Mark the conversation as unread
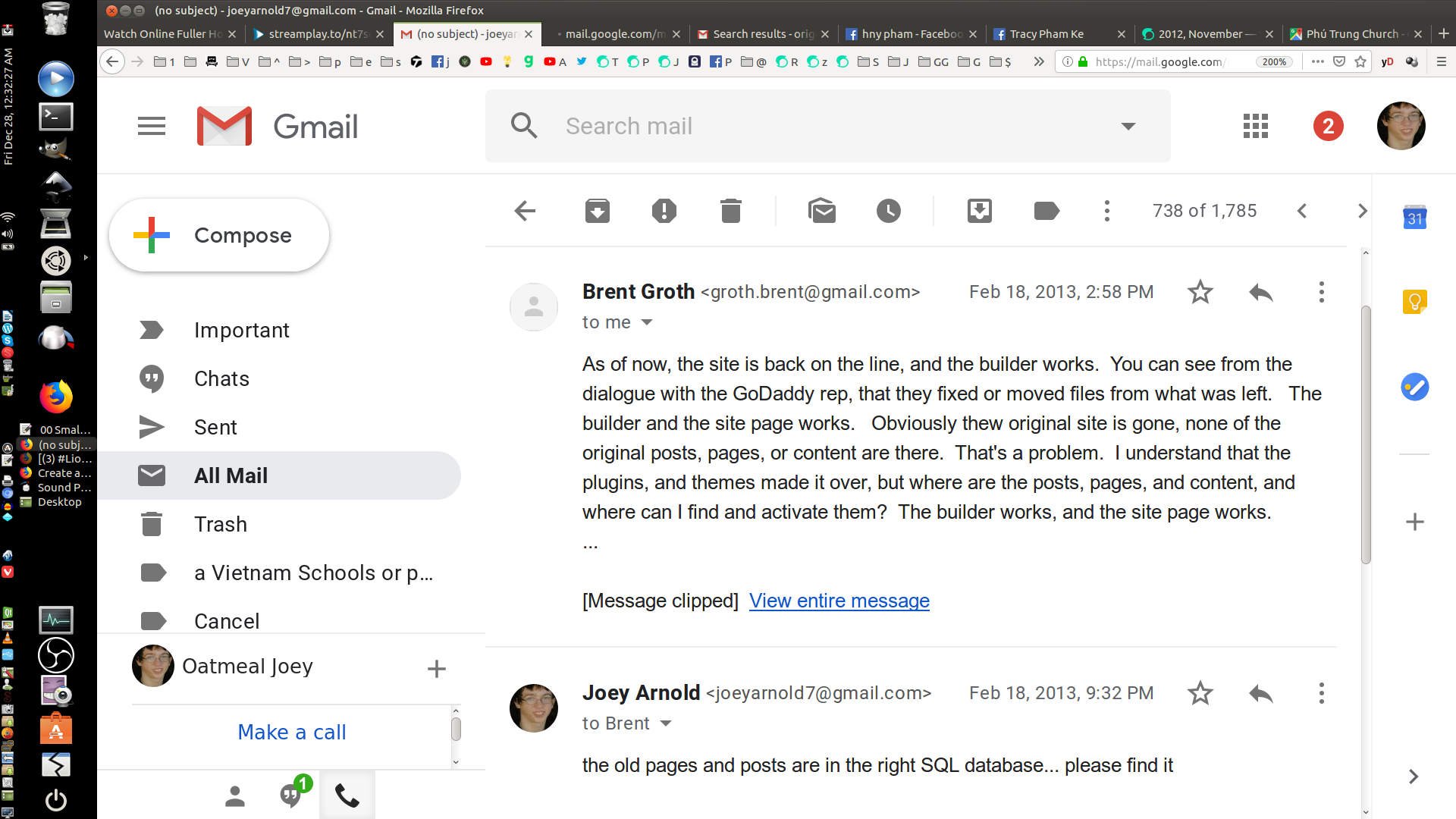 click(823, 211)
